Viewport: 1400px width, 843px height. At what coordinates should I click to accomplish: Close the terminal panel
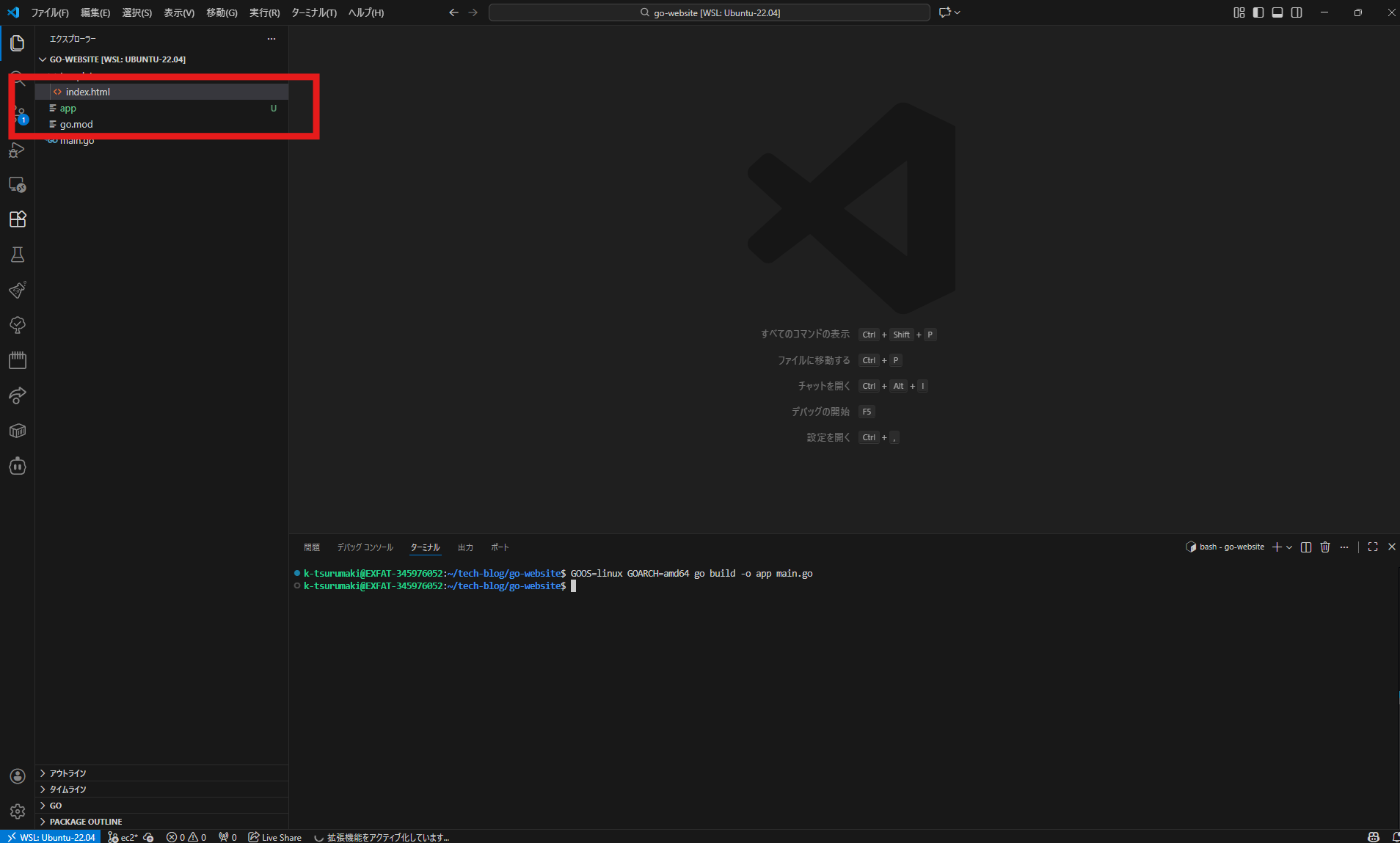1392,547
